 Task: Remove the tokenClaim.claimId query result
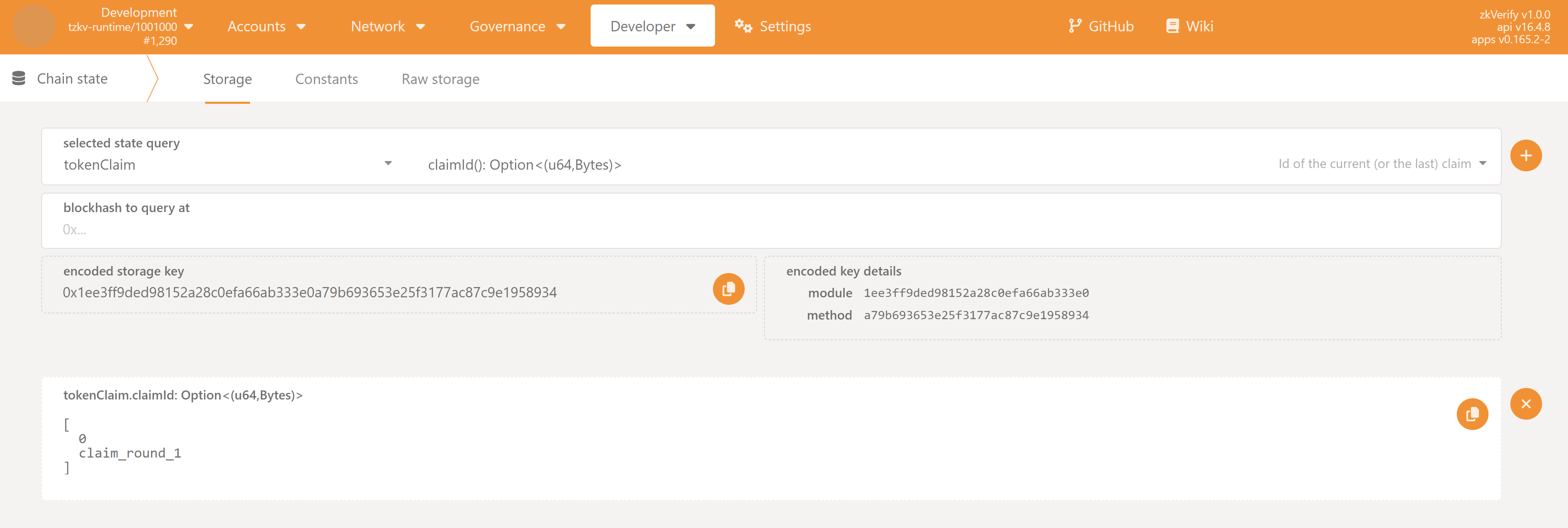(1525, 404)
